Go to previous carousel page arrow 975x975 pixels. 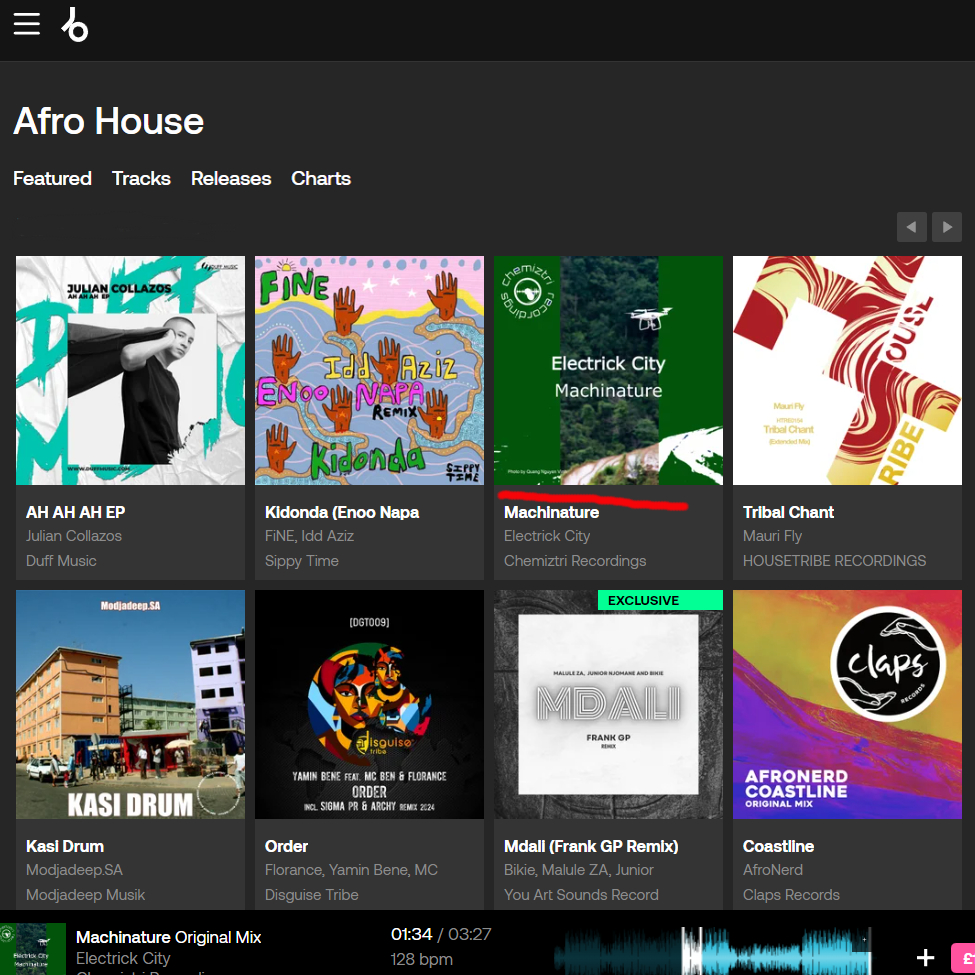[912, 227]
